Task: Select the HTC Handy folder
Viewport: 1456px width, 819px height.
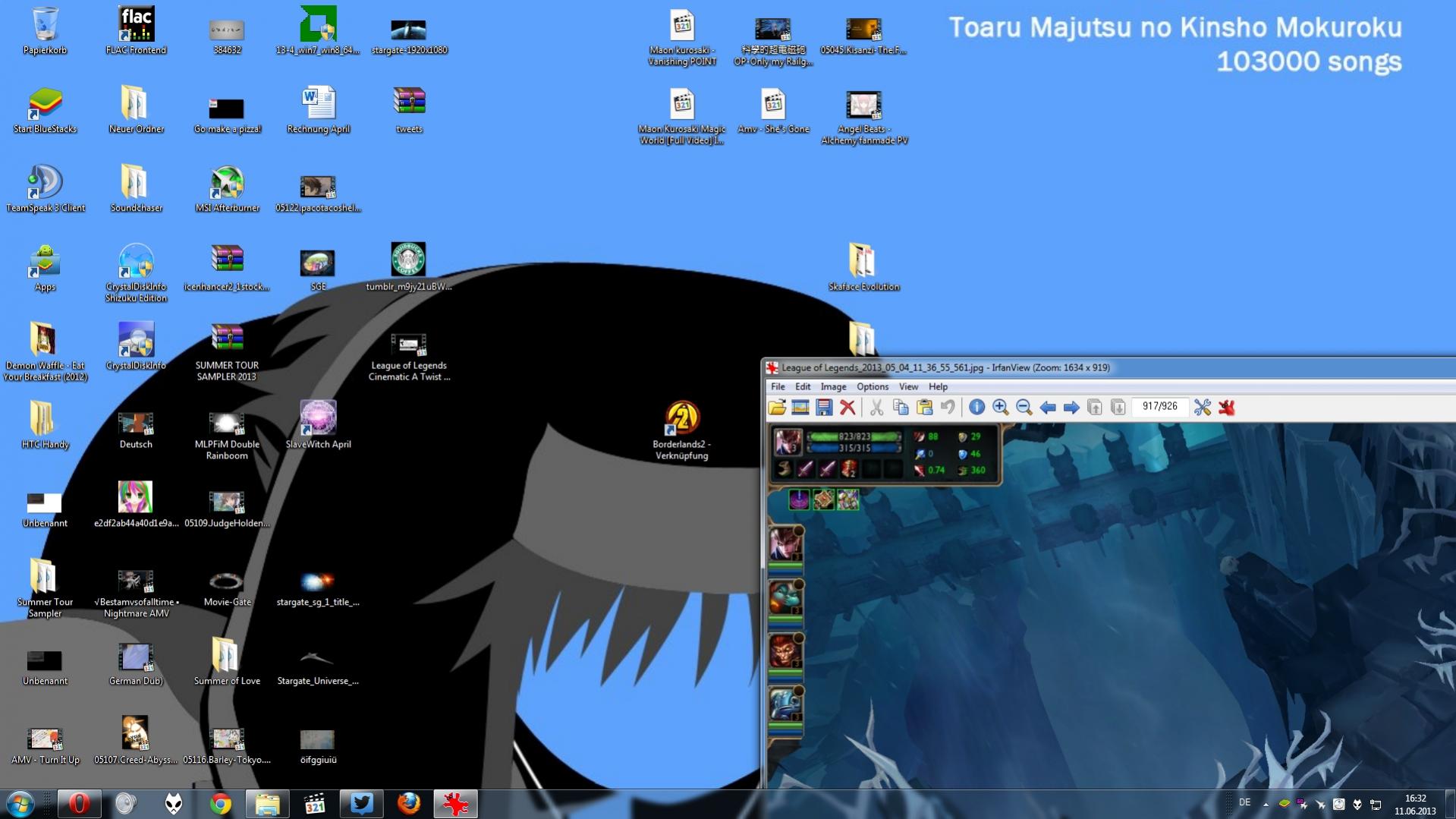Action: click(x=45, y=425)
